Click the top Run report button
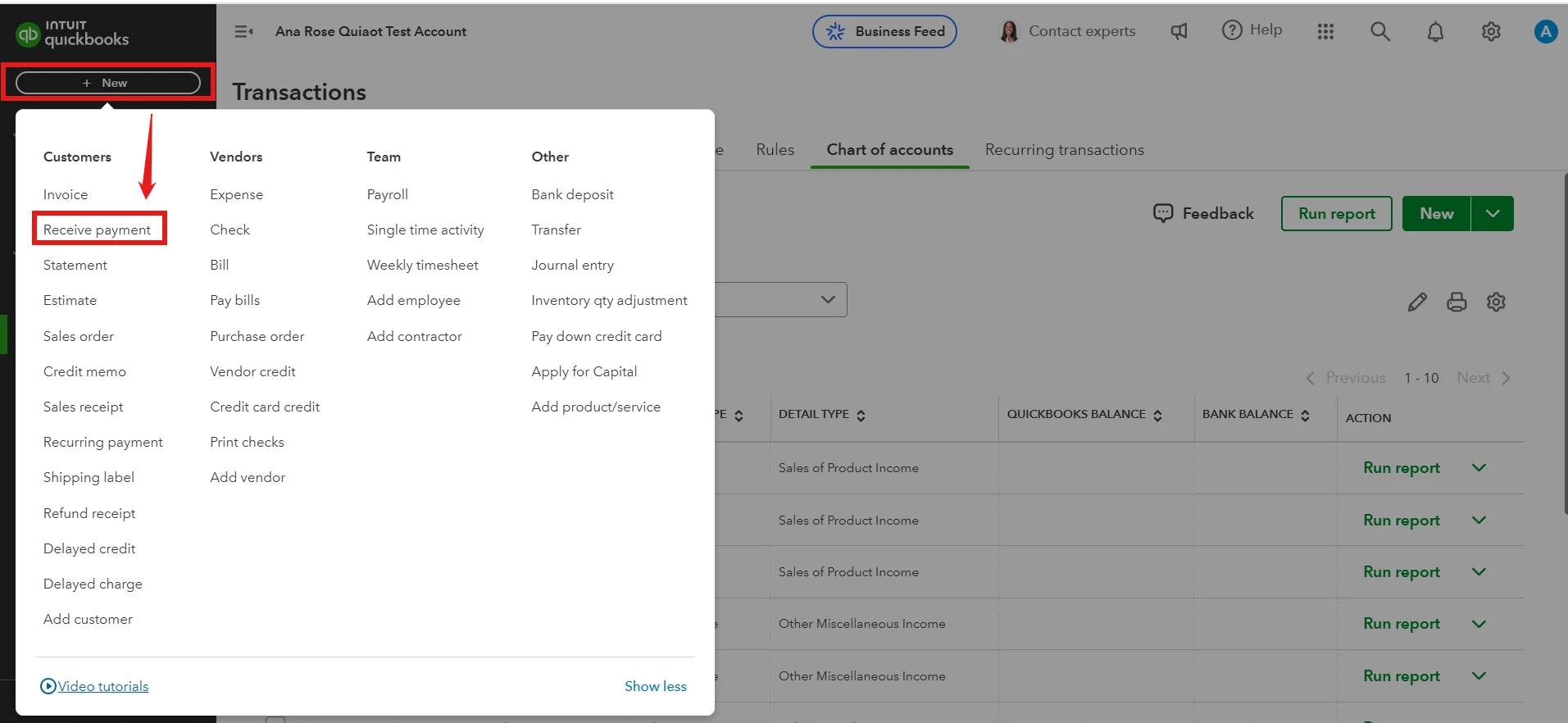The image size is (1568, 723). pos(1337,213)
